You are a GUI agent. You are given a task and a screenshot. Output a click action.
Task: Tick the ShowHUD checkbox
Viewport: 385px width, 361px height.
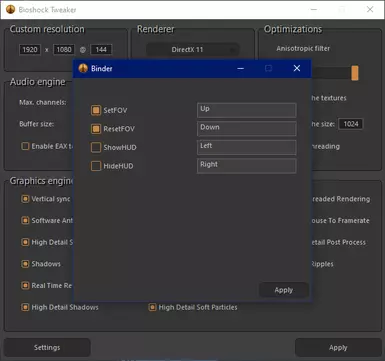pos(96,147)
